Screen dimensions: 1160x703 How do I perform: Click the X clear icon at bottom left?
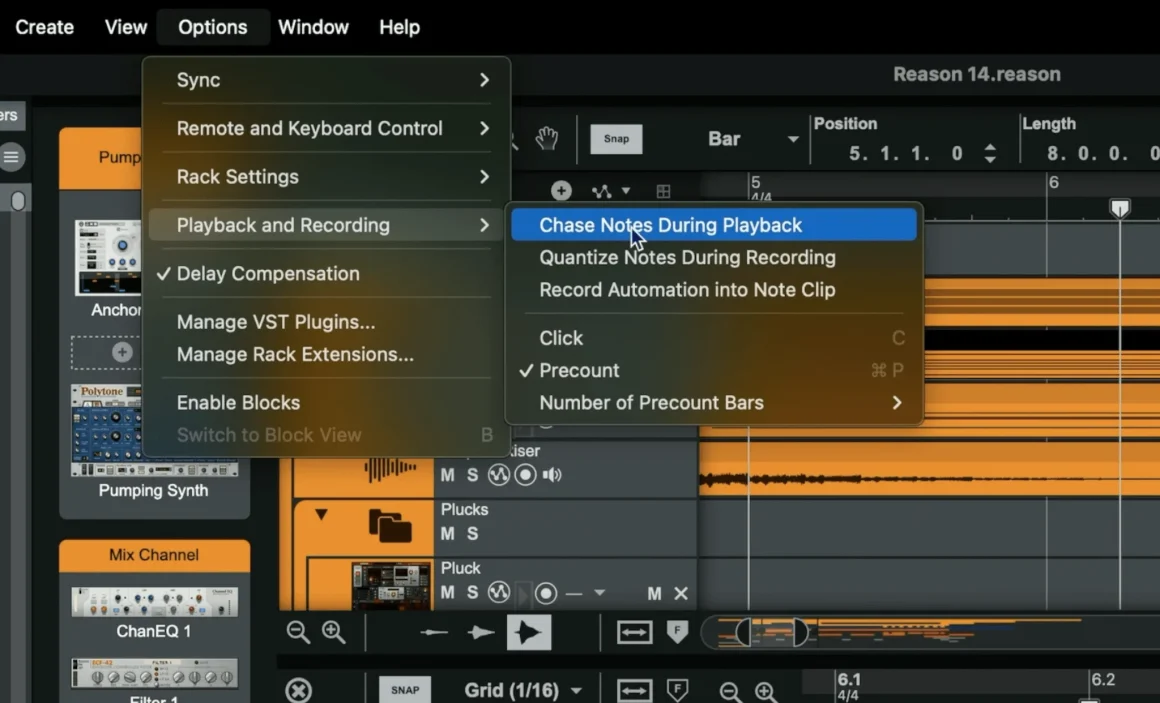296,690
